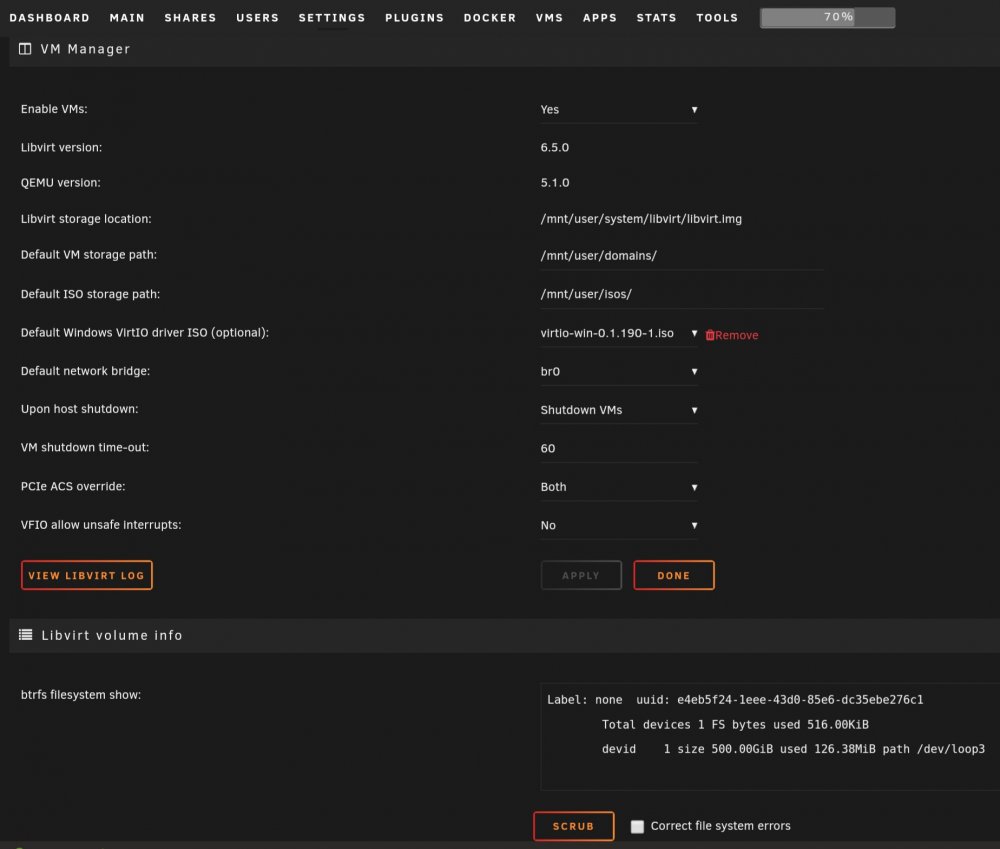Click the Default VM storage path field
This screenshot has height=849, width=1000.
[x=681, y=256]
